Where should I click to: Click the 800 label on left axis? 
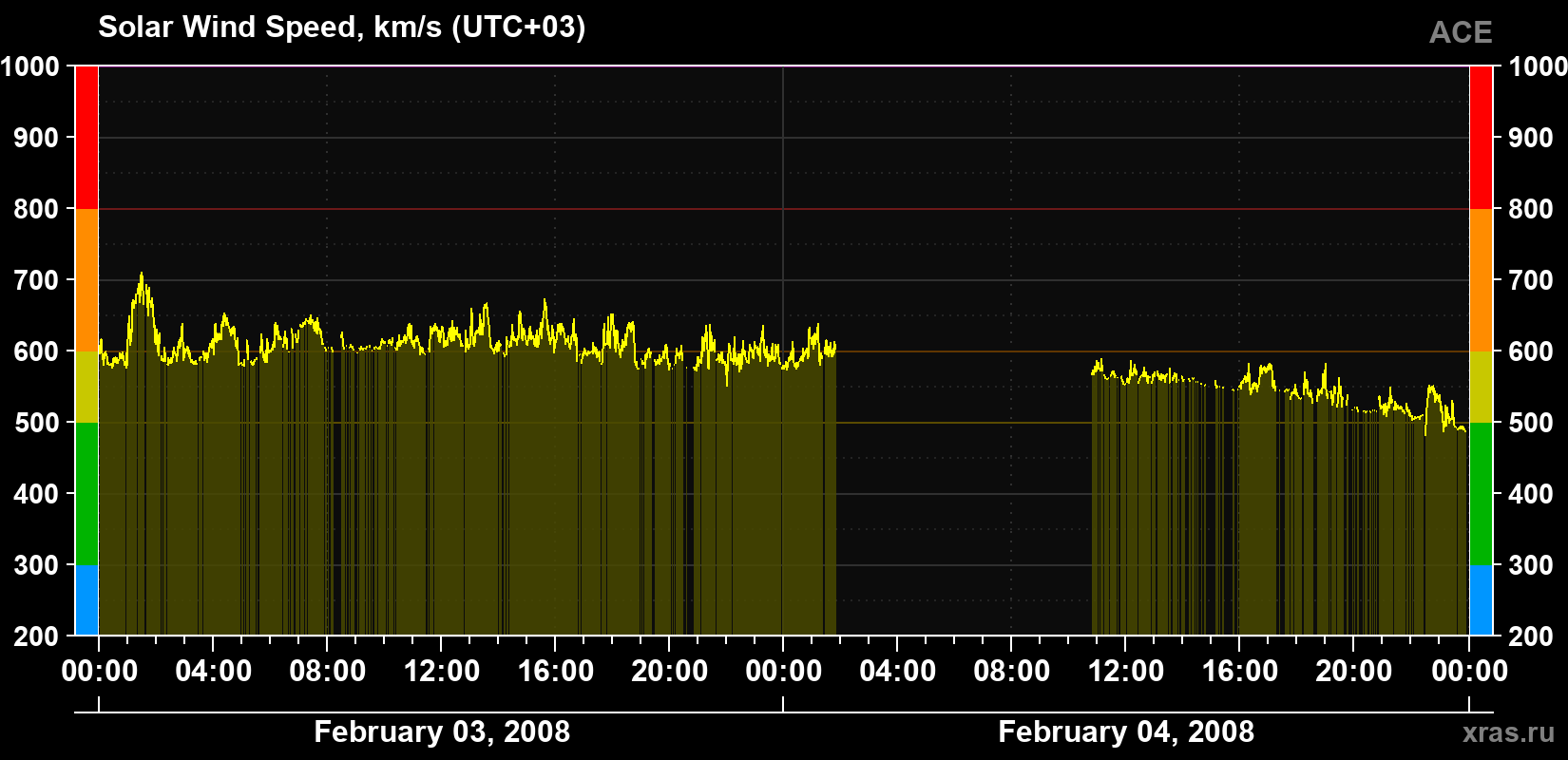(x=37, y=209)
